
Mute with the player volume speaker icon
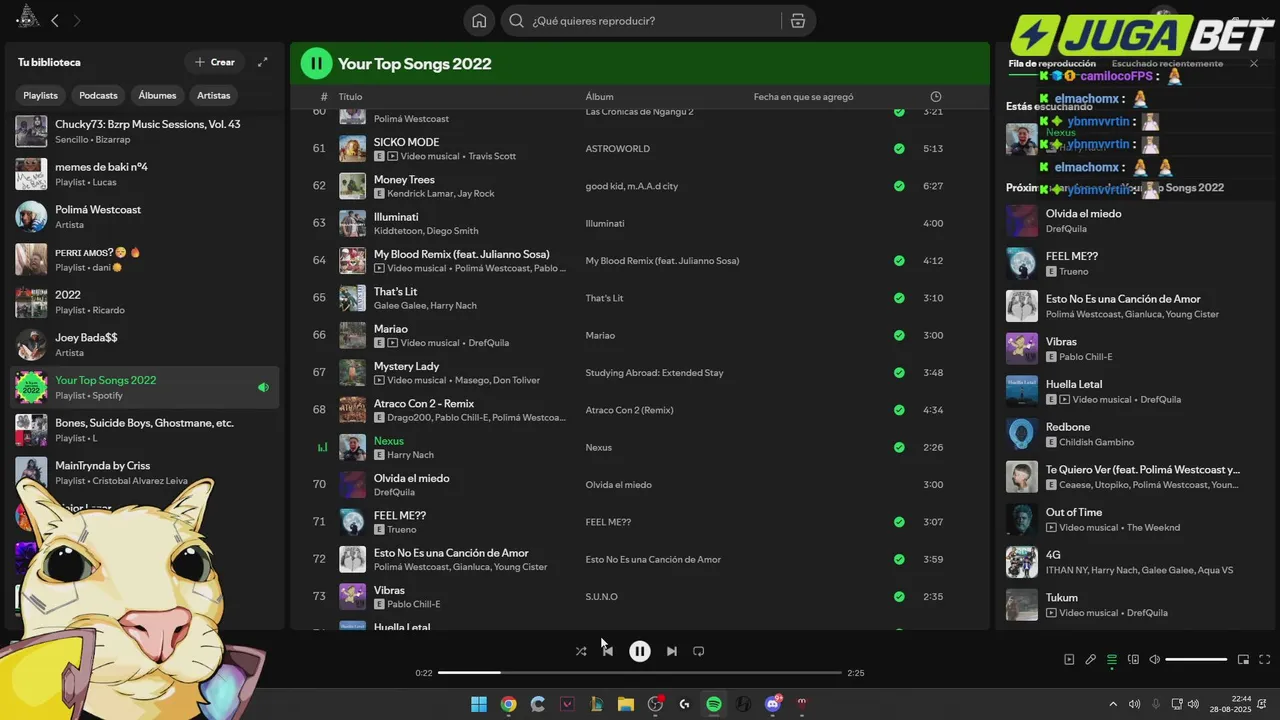click(1155, 660)
